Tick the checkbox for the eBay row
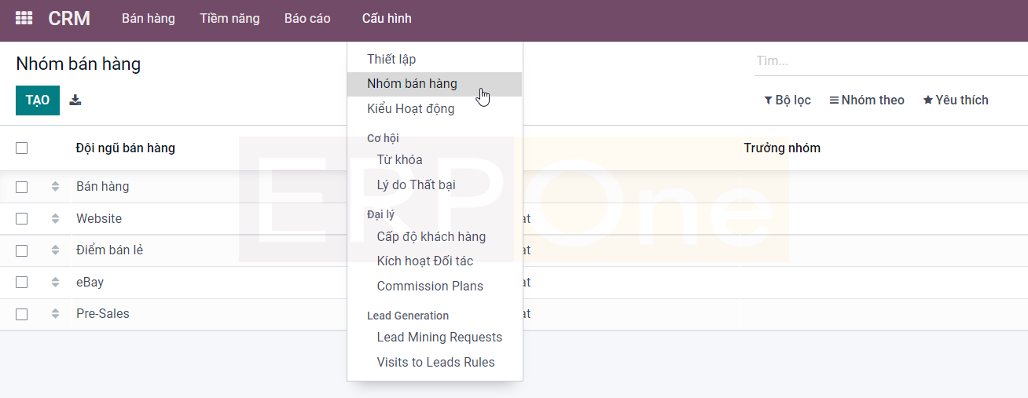Viewport: 1028px width, 398px height. point(22,282)
